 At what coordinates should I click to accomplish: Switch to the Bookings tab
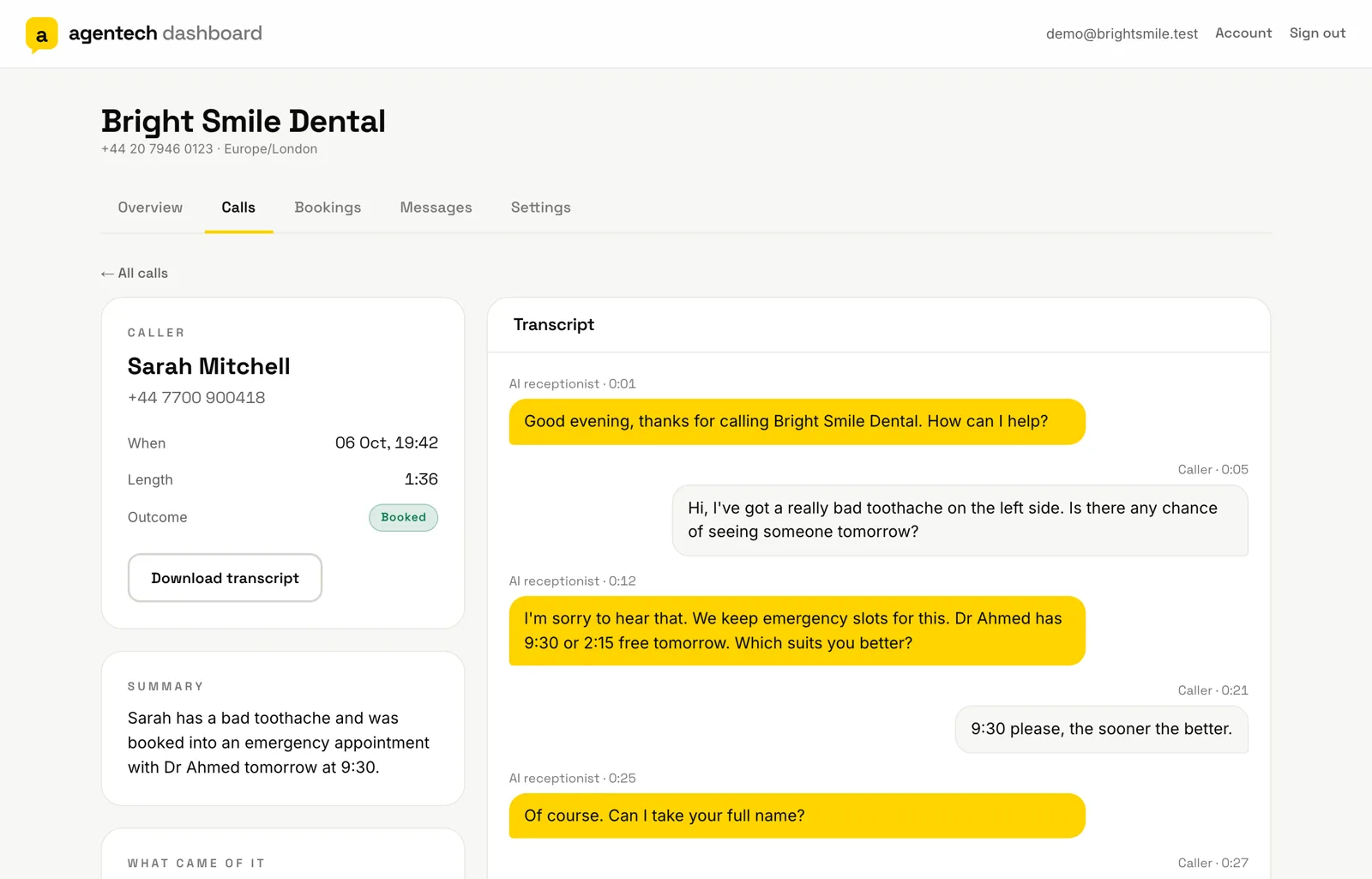tap(328, 208)
